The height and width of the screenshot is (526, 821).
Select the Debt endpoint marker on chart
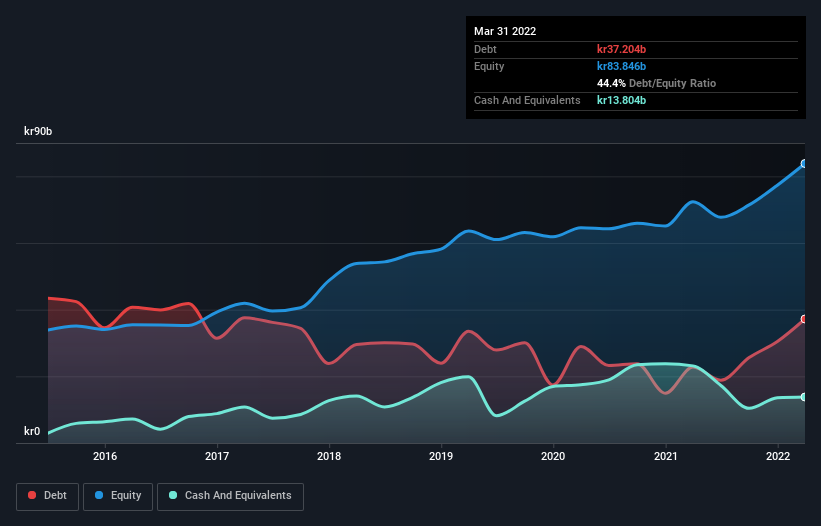point(804,319)
